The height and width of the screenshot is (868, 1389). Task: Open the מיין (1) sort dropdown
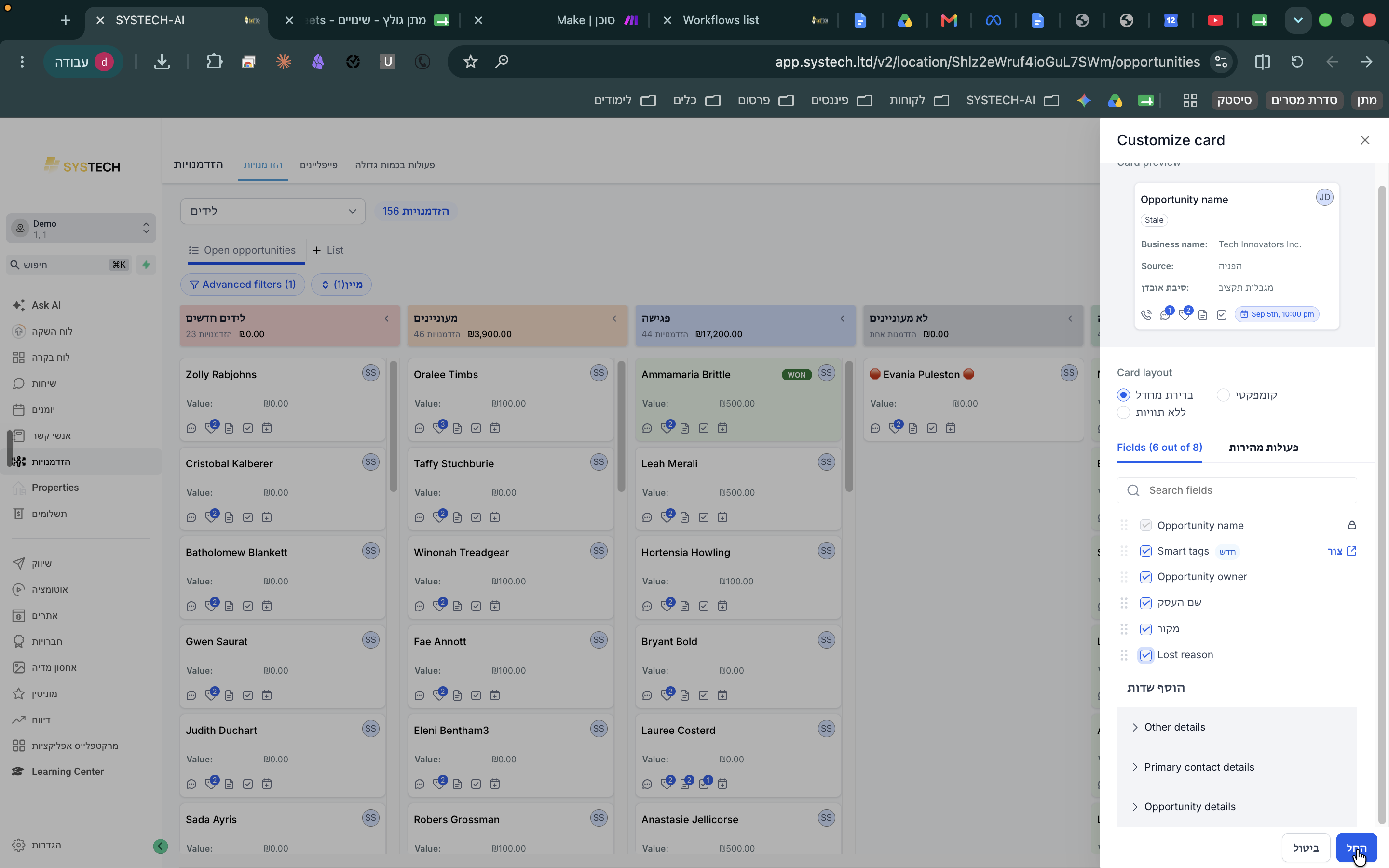coord(341,285)
